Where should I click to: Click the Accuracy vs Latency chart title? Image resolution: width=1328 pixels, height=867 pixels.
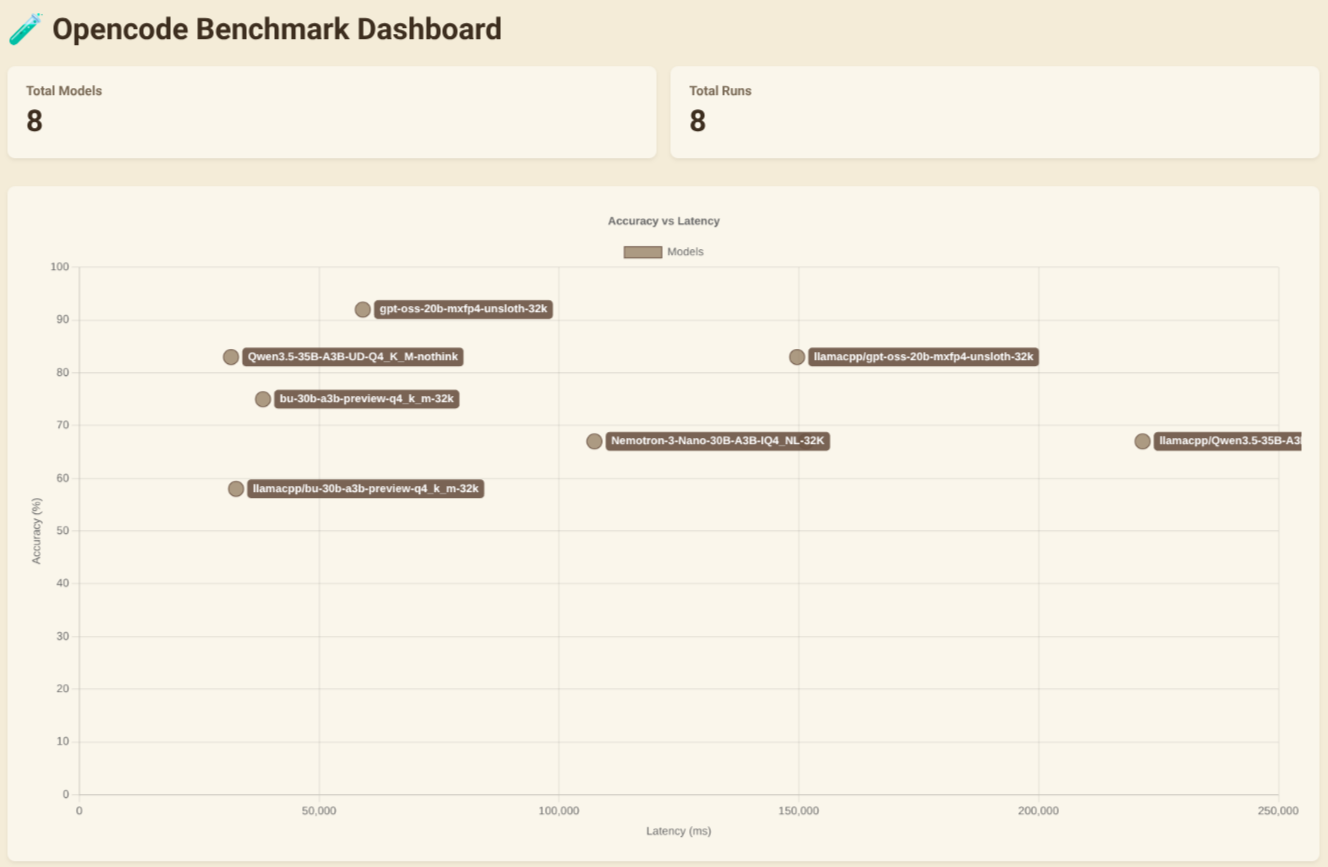pyautogui.click(x=663, y=221)
